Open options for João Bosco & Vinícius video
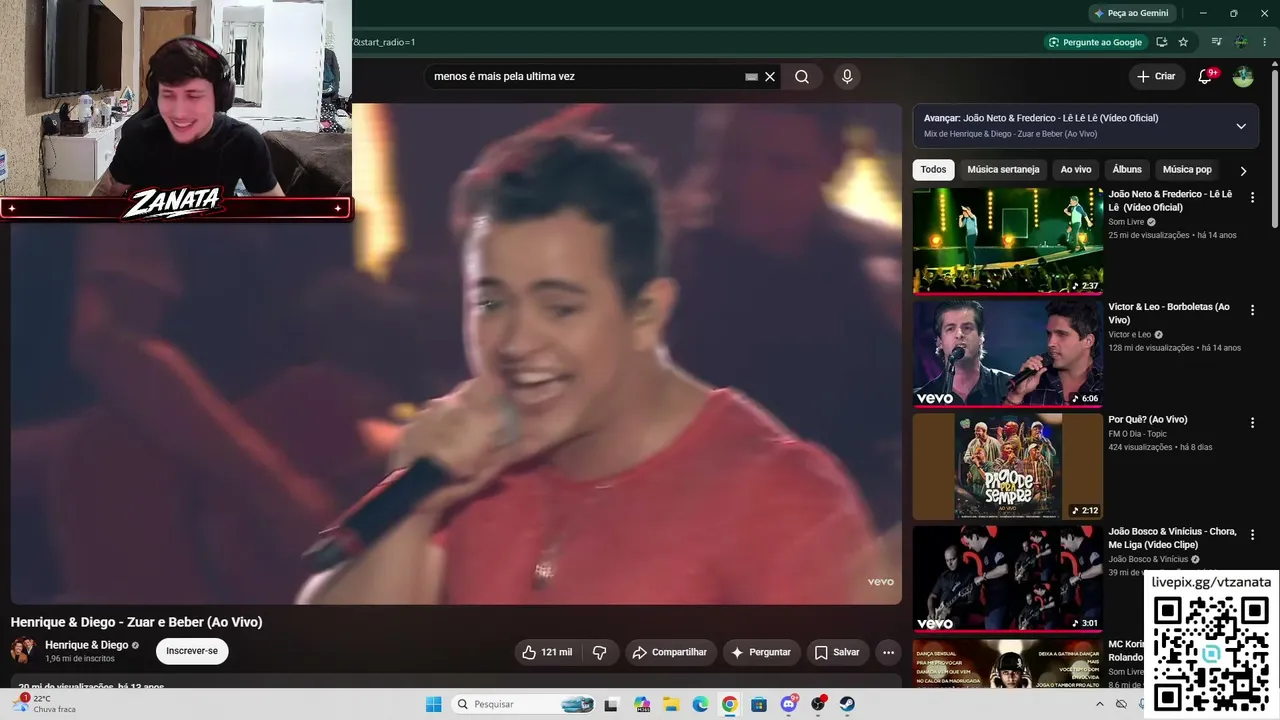 click(x=1252, y=536)
